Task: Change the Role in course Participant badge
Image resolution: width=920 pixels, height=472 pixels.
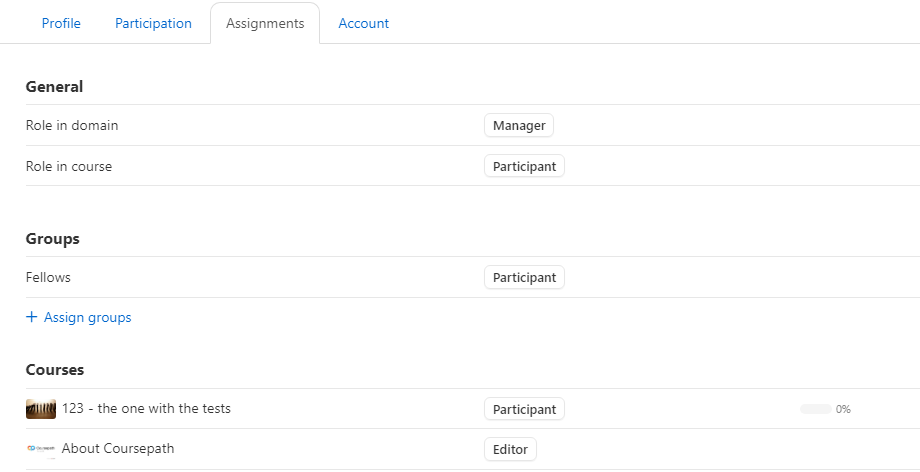Action: pos(524,167)
